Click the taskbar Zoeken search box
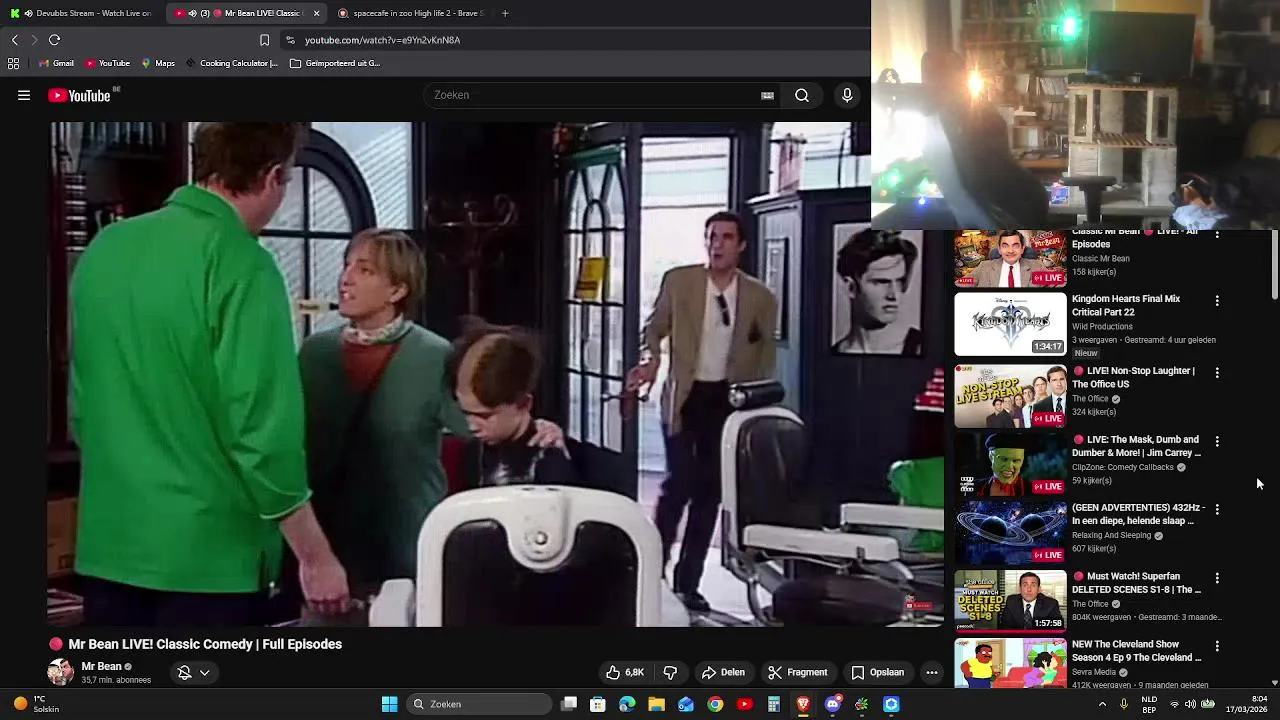The width and height of the screenshot is (1280, 720). point(480,704)
